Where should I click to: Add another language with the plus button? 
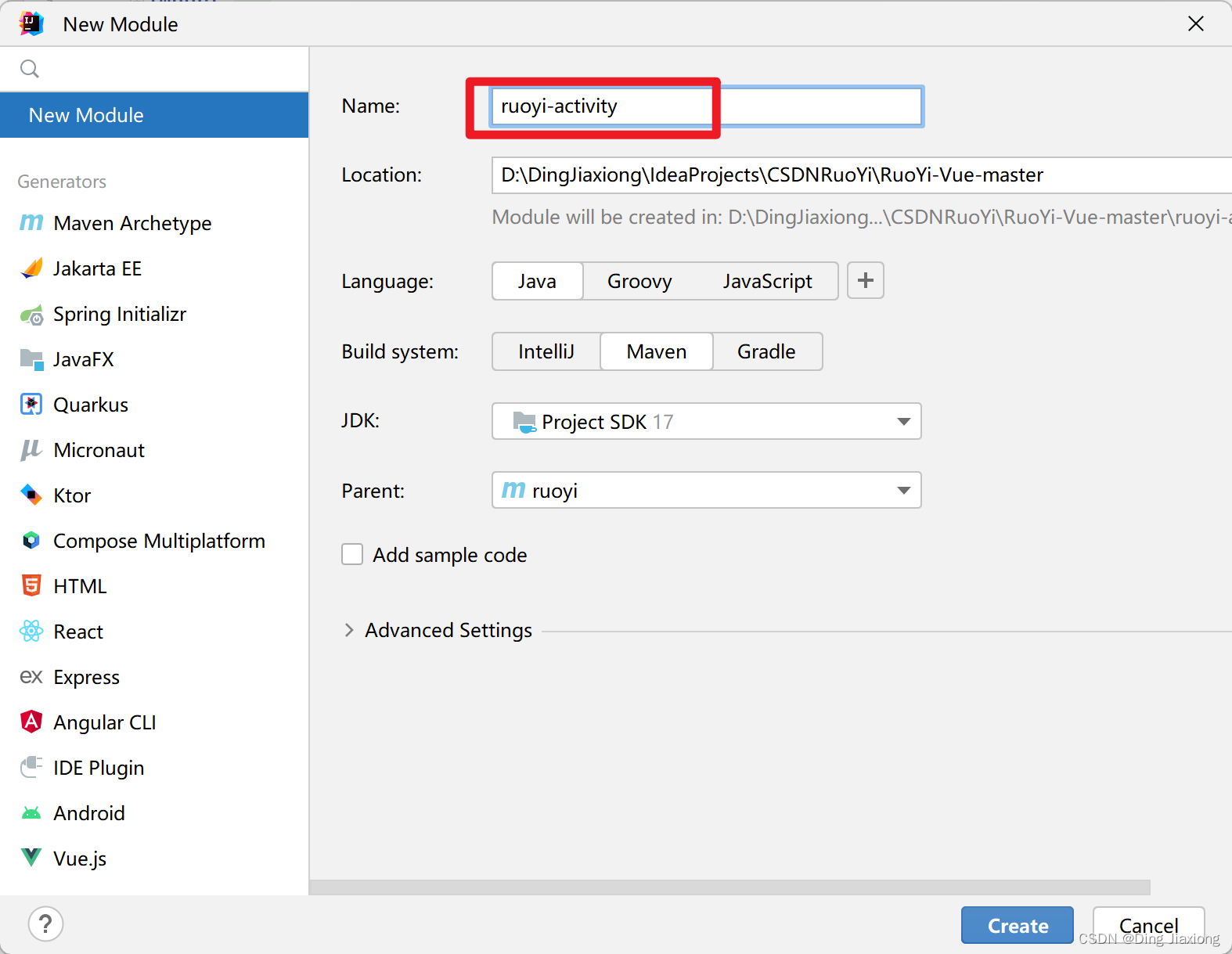click(x=866, y=280)
